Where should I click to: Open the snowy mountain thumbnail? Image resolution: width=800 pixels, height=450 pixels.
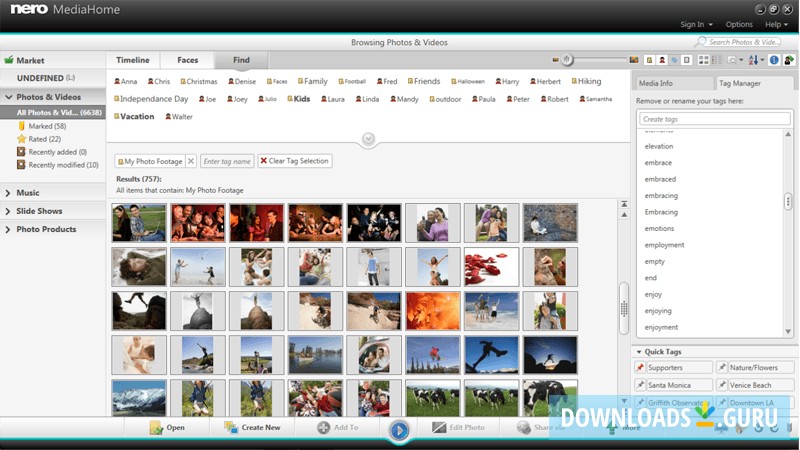pyautogui.click(x=139, y=398)
